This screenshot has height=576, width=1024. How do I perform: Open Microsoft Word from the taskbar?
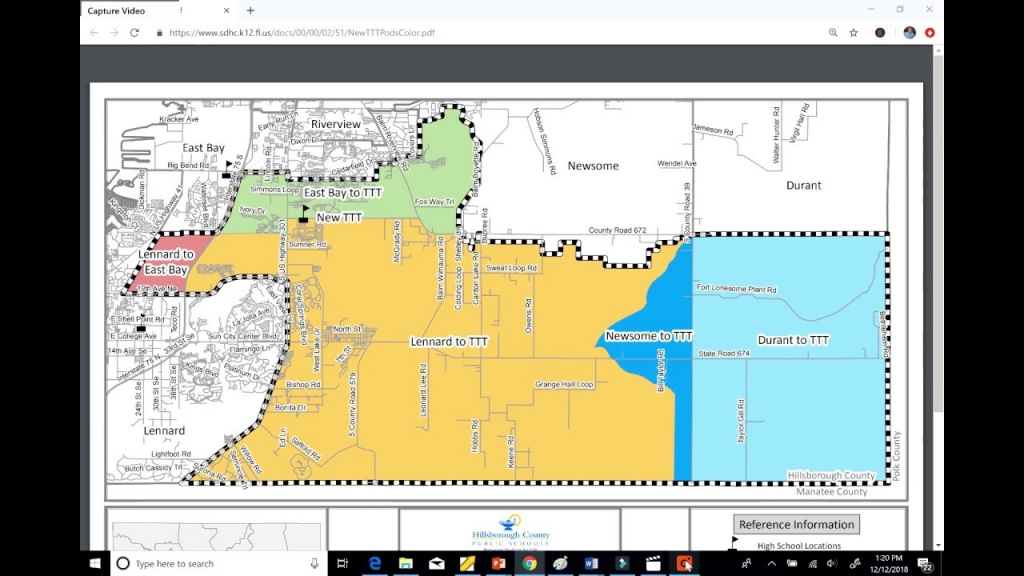coord(591,564)
